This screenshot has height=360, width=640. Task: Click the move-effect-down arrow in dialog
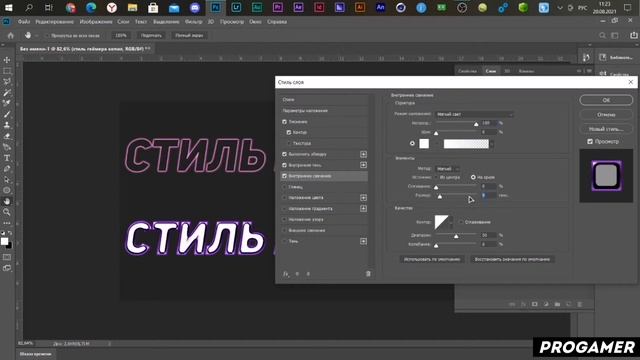[308, 274]
